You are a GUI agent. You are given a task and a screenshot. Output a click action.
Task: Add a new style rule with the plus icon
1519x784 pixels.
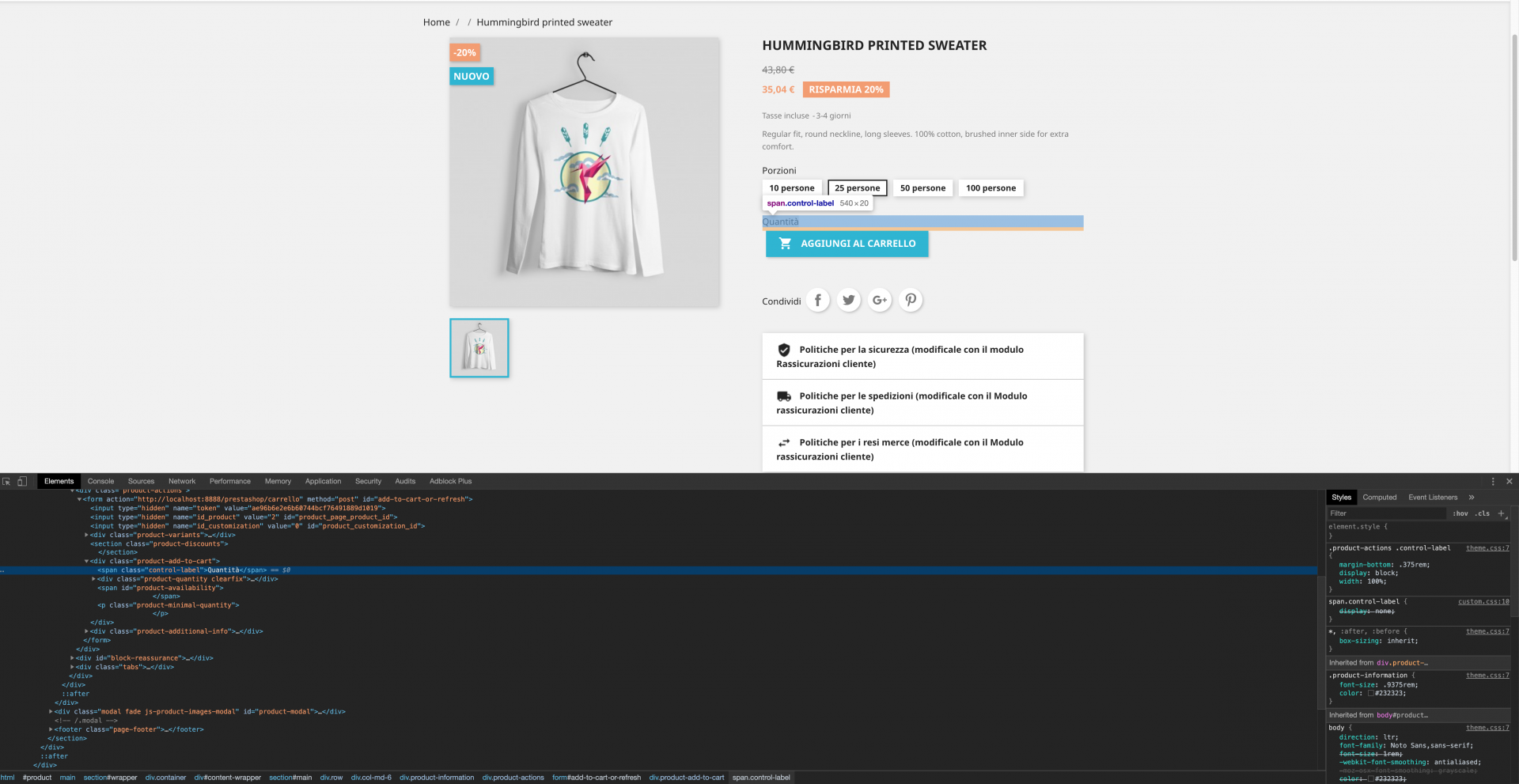pos(1501,513)
